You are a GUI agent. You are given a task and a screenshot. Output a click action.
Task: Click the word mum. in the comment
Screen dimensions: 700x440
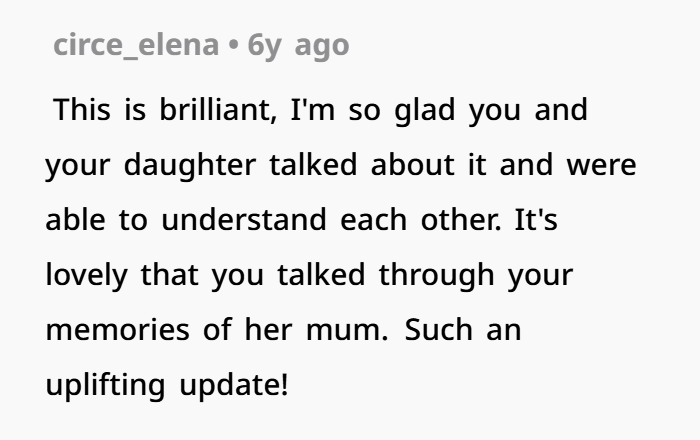[347, 331]
